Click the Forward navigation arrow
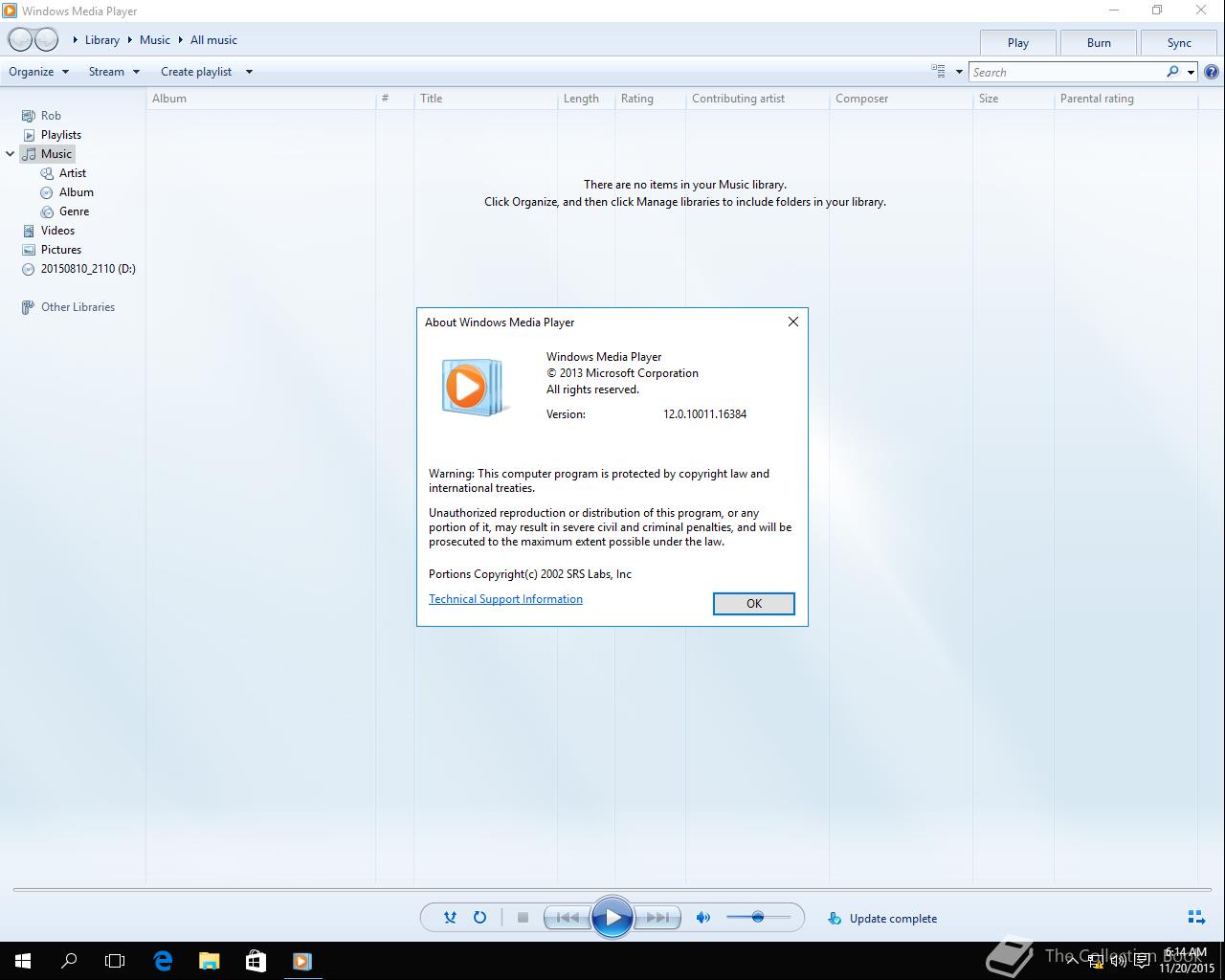This screenshot has width=1225, height=980. [x=47, y=40]
